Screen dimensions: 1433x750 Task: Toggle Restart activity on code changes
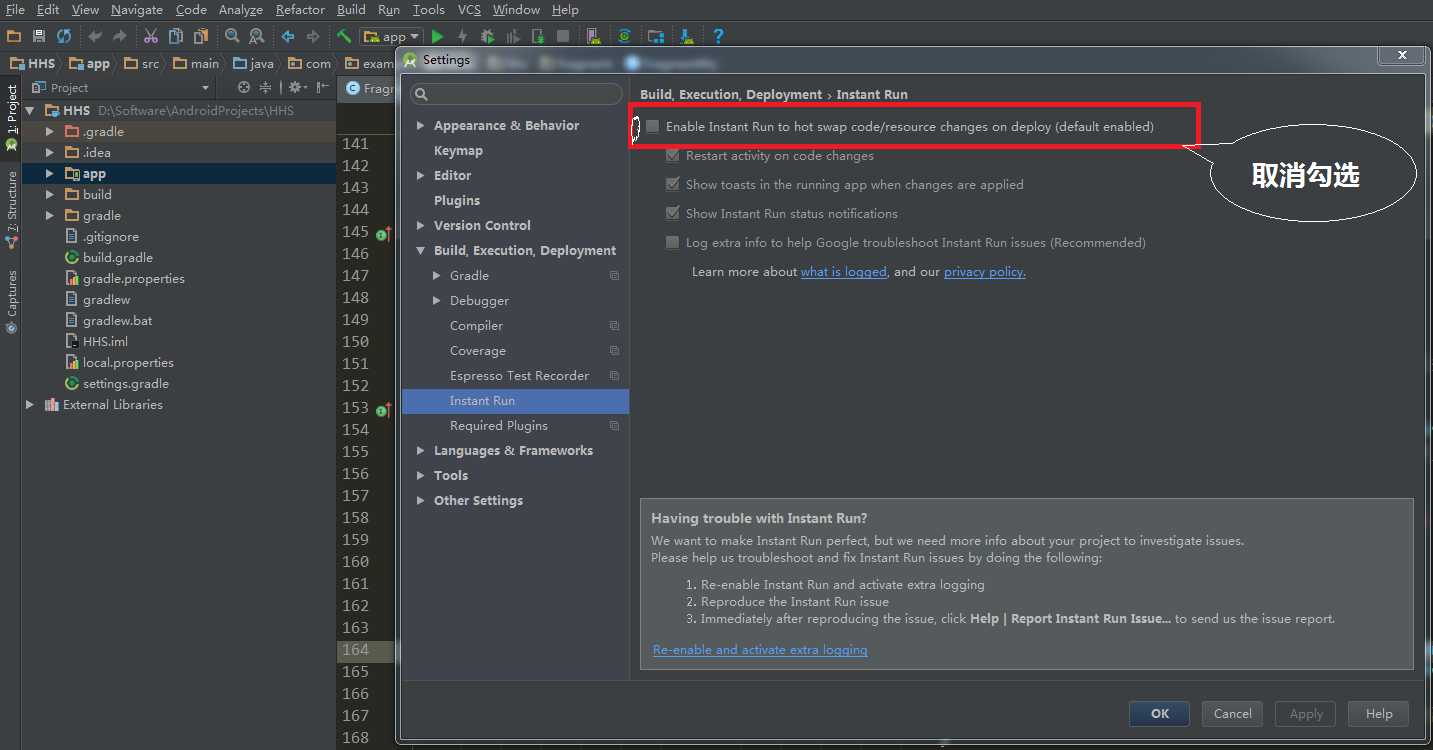(673, 156)
